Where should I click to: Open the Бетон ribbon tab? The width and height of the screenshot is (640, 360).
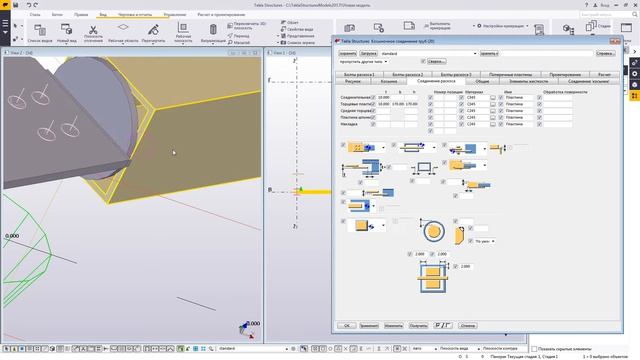click(57, 14)
